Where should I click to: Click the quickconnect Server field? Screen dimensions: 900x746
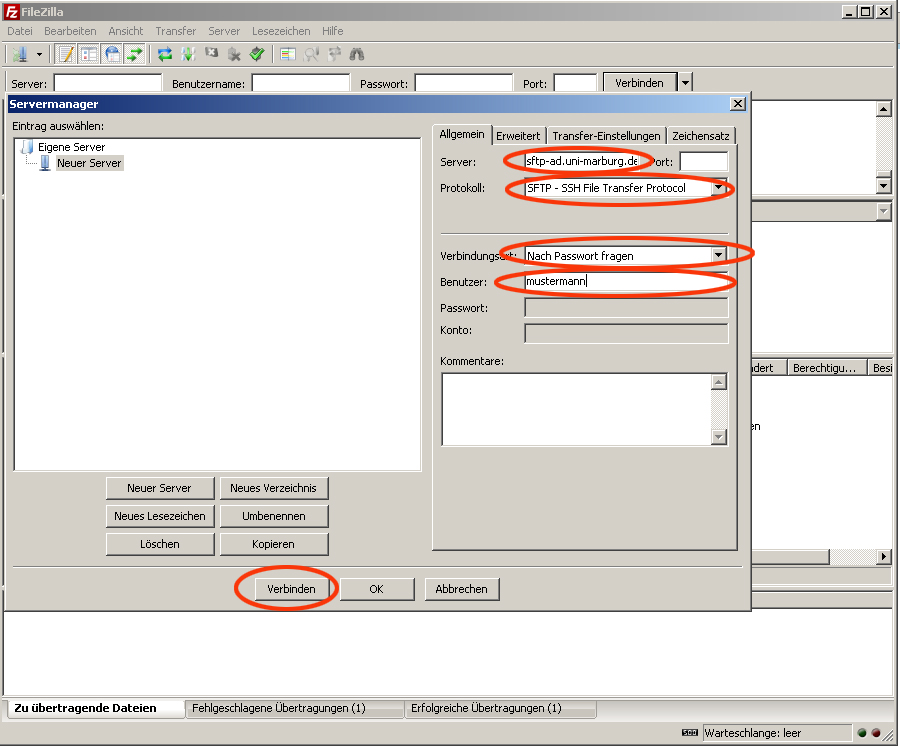click(x=107, y=83)
